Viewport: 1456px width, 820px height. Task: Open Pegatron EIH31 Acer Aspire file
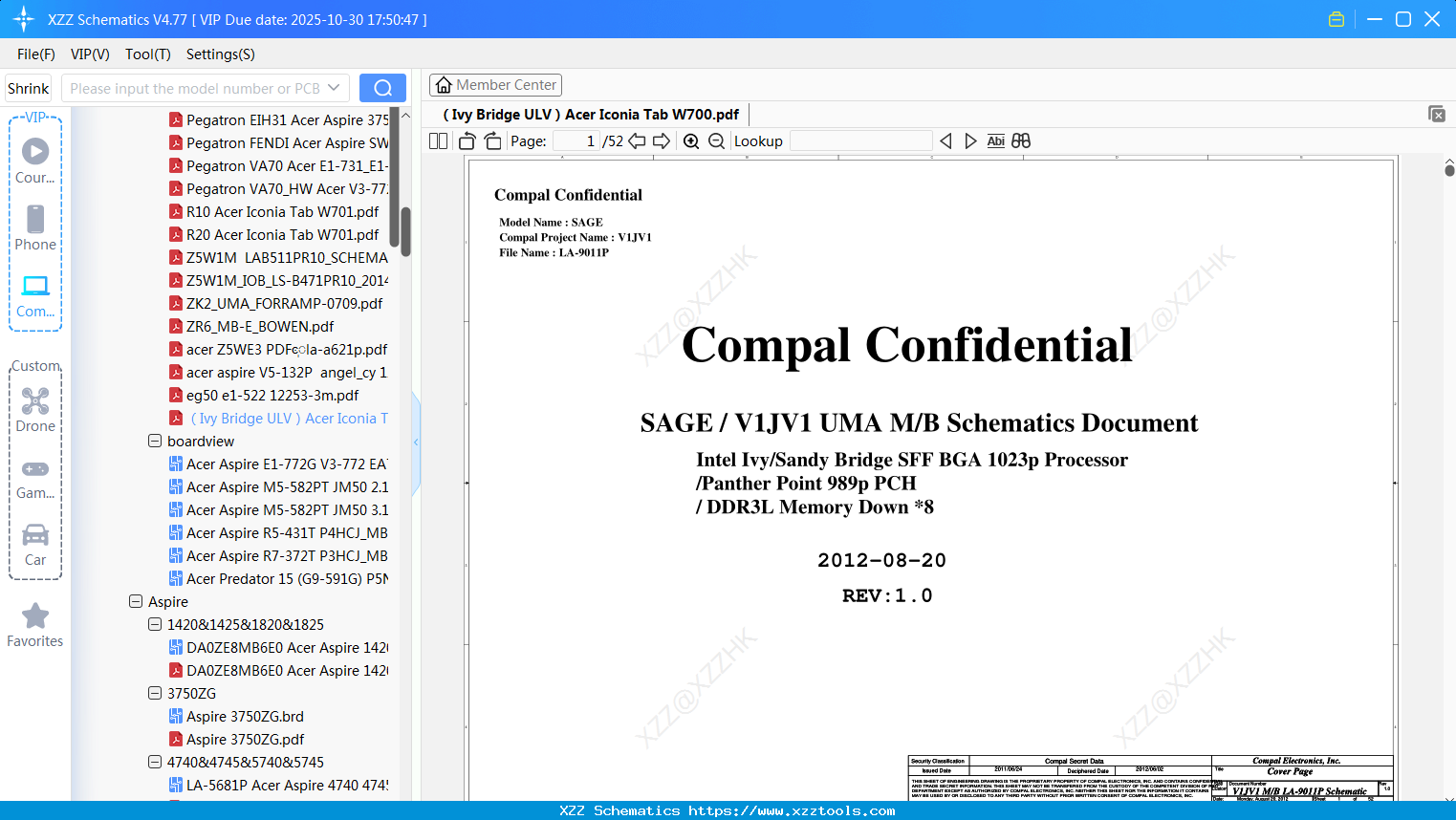pos(279,120)
